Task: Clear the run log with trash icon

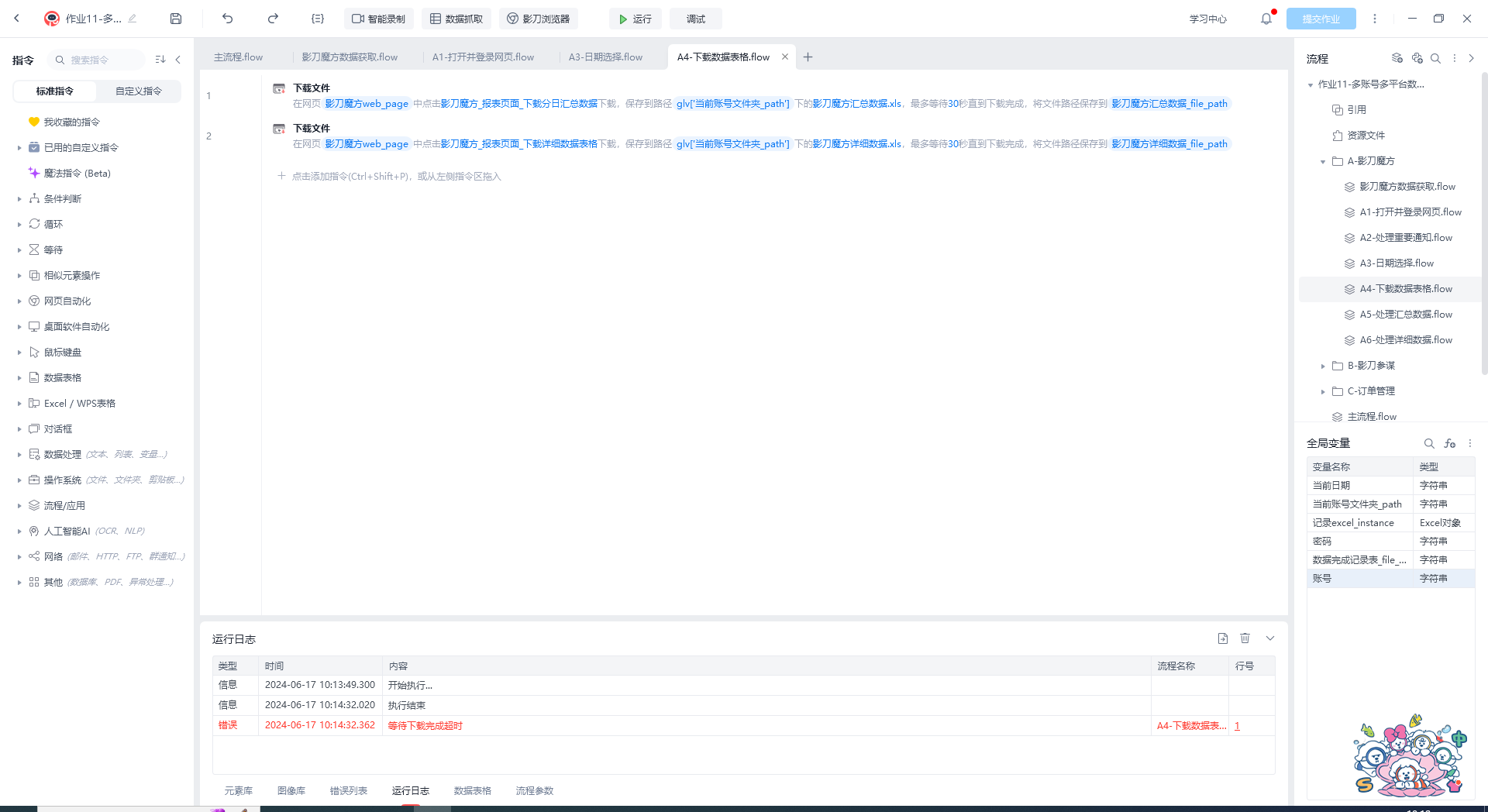Action: click(x=1245, y=638)
